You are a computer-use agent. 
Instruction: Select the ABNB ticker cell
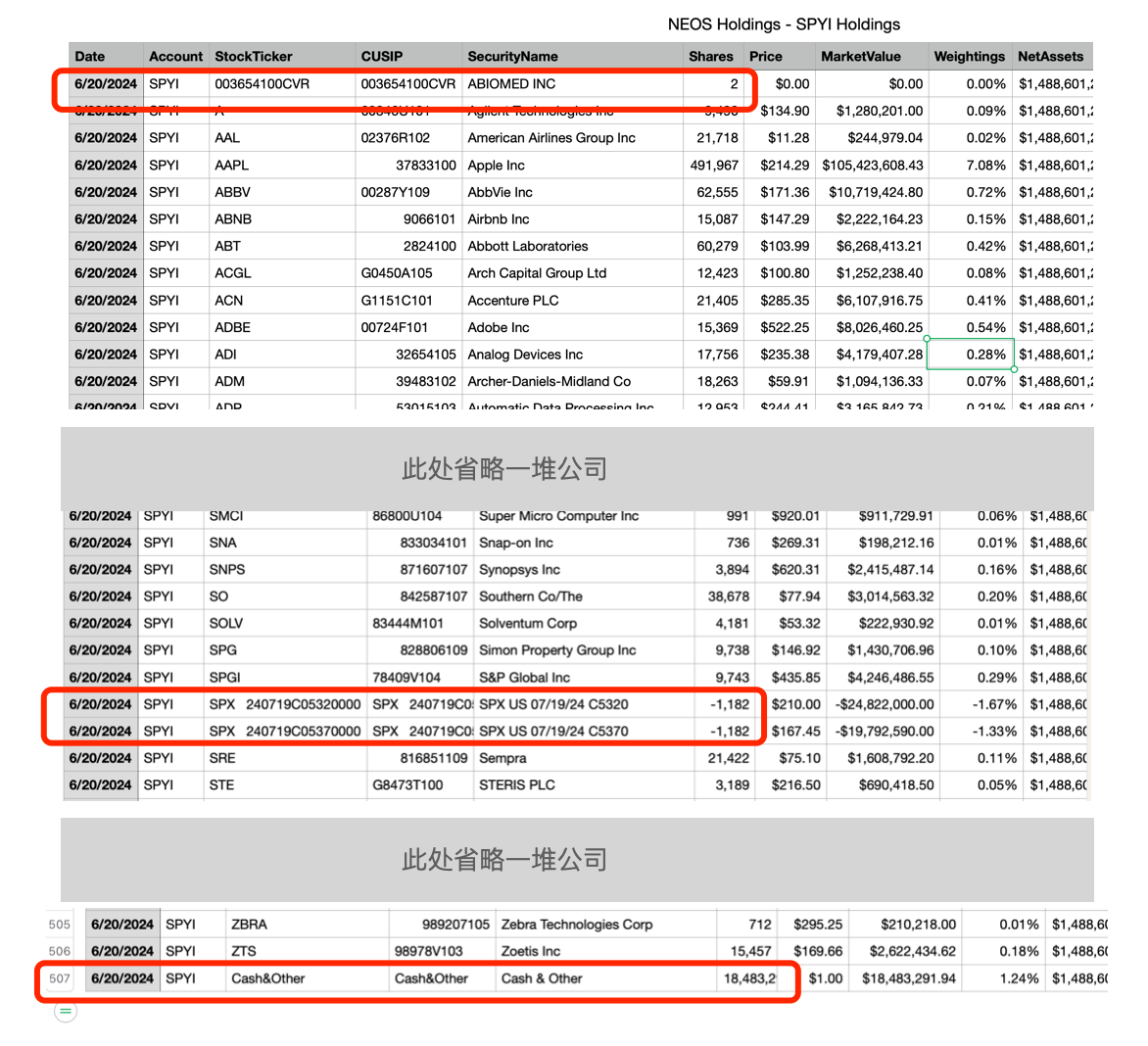click(x=282, y=219)
